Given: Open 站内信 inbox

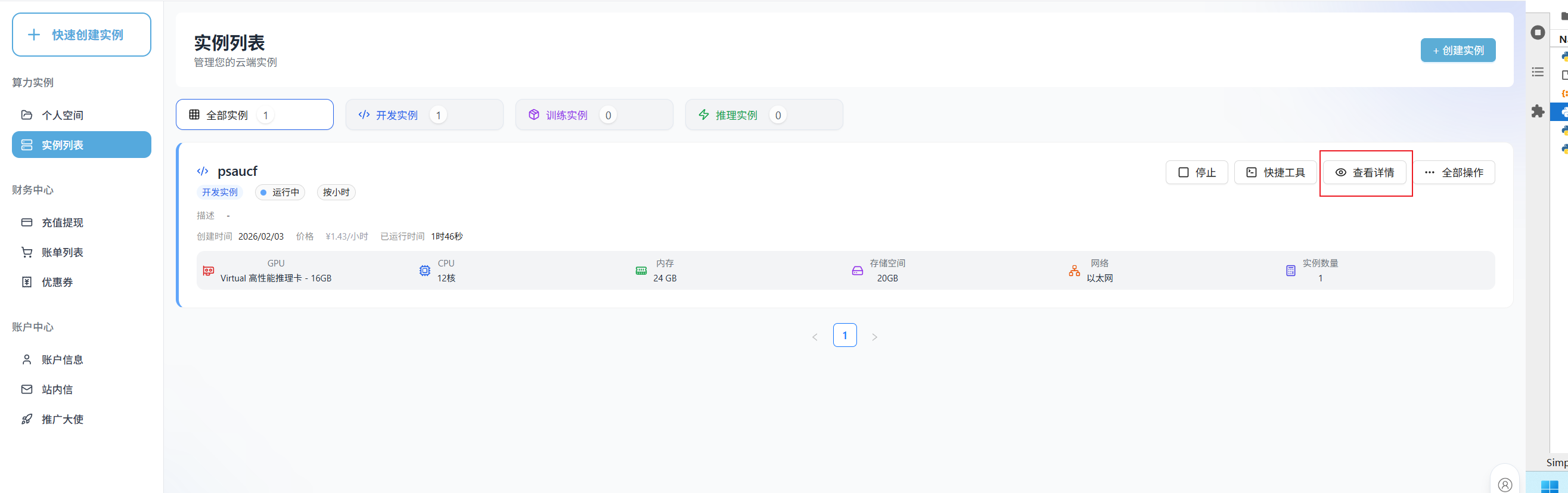Looking at the screenshot, I should (82, 389).
